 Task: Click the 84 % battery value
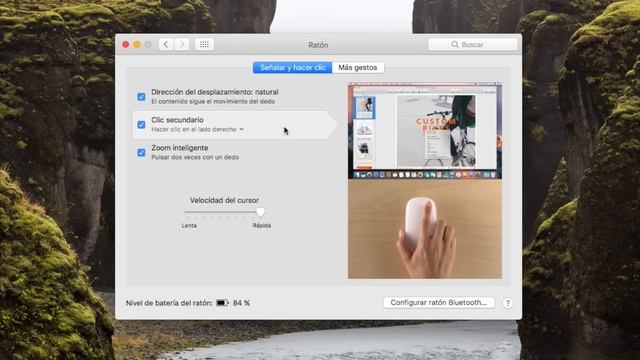241,303
